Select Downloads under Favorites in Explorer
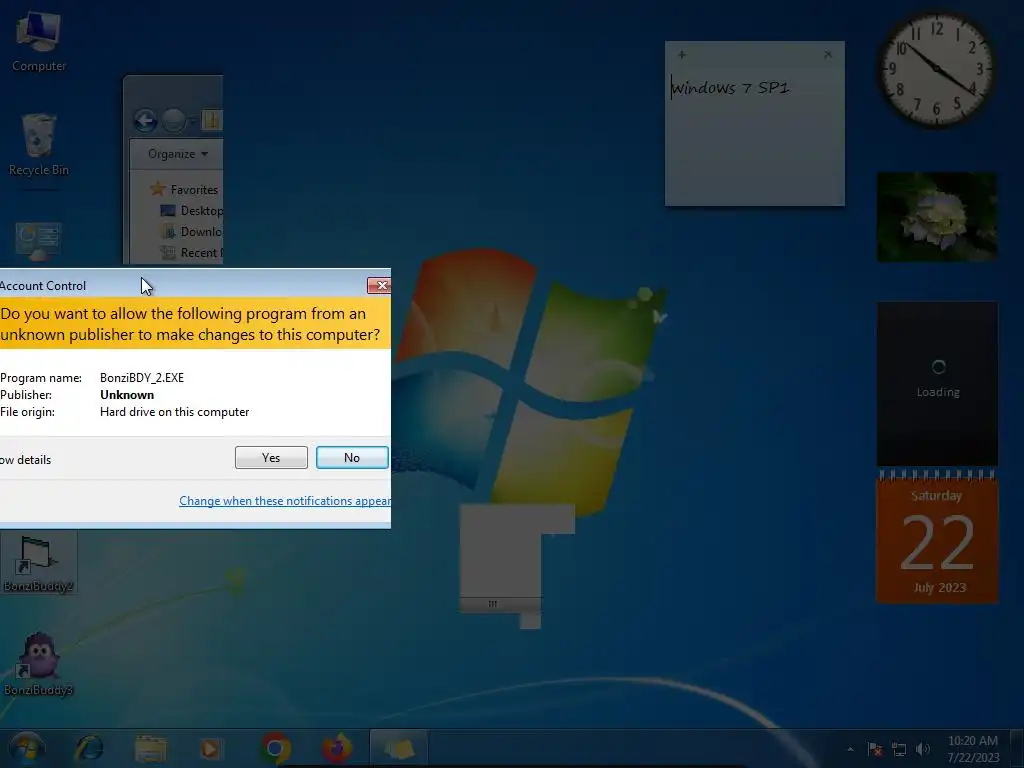This screenshot has width=1024, height=768. (x=192, y=232)
